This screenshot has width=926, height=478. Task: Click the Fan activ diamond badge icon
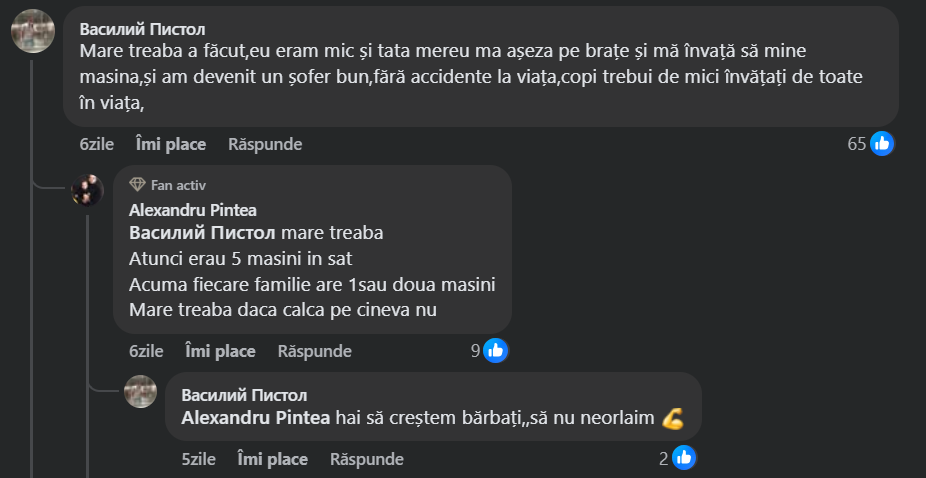[x=138, y=185]
